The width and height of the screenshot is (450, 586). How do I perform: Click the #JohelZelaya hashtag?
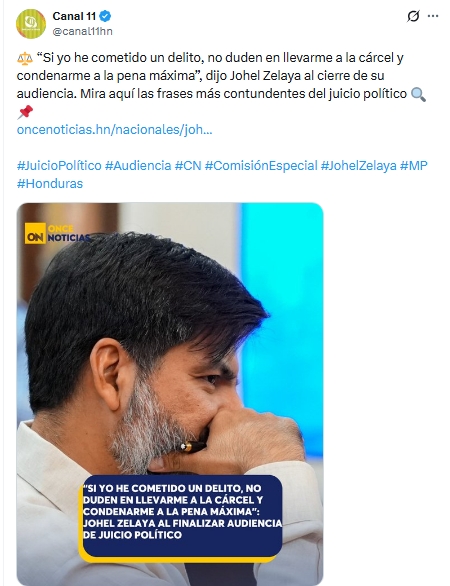[358, 166]
